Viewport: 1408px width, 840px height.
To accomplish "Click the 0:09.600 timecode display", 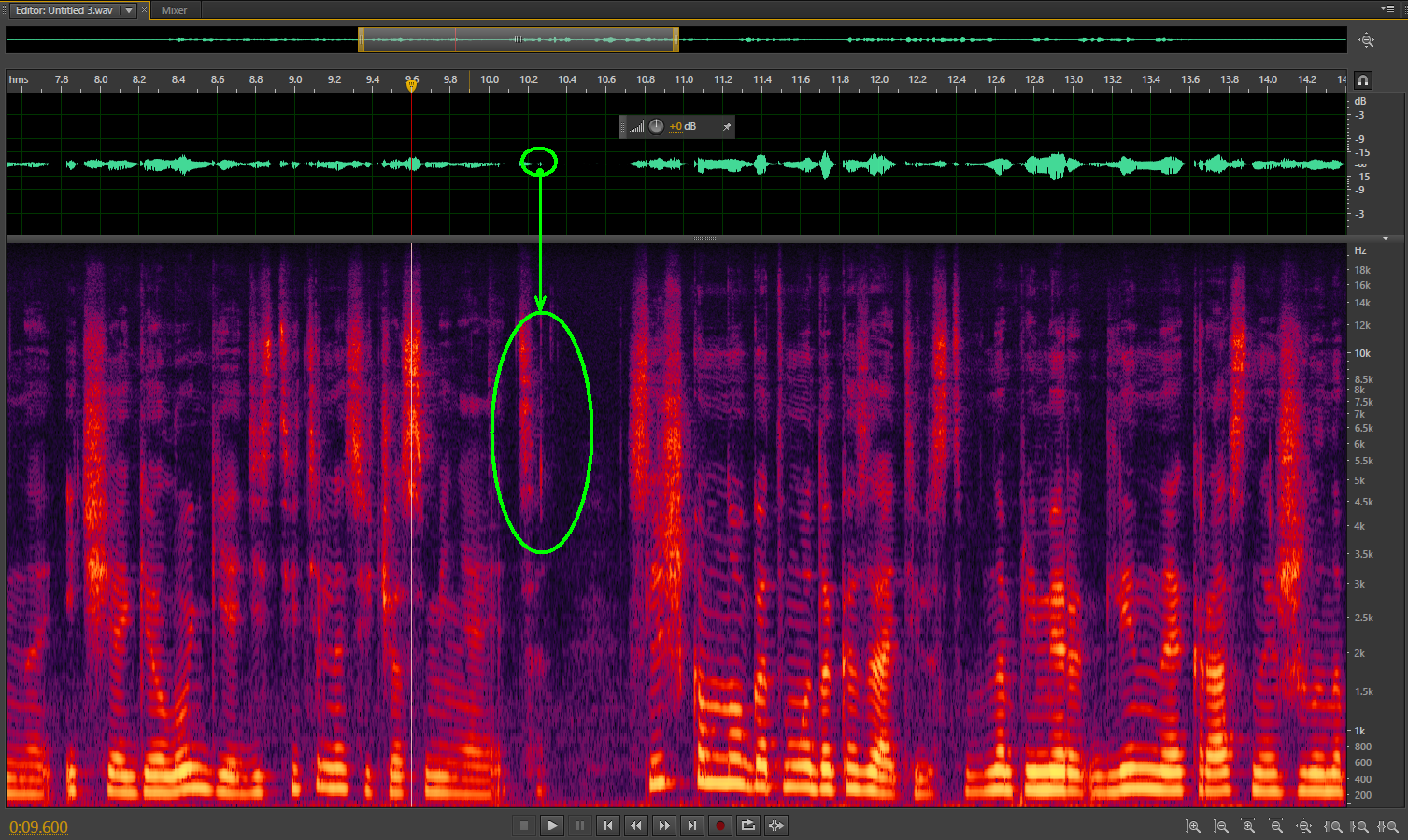I will click(38, 827).
